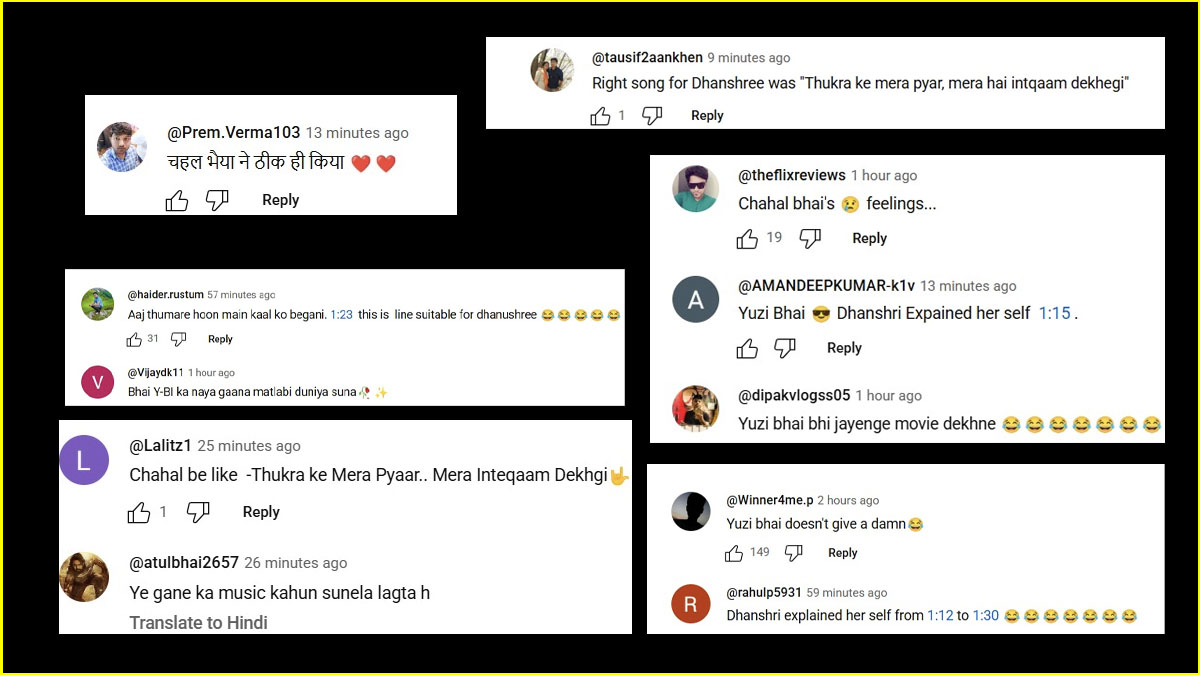Reply to @Prem.Verma103's comment
The height and width of the screenshot is (675, 1200).
pos(280,200)
